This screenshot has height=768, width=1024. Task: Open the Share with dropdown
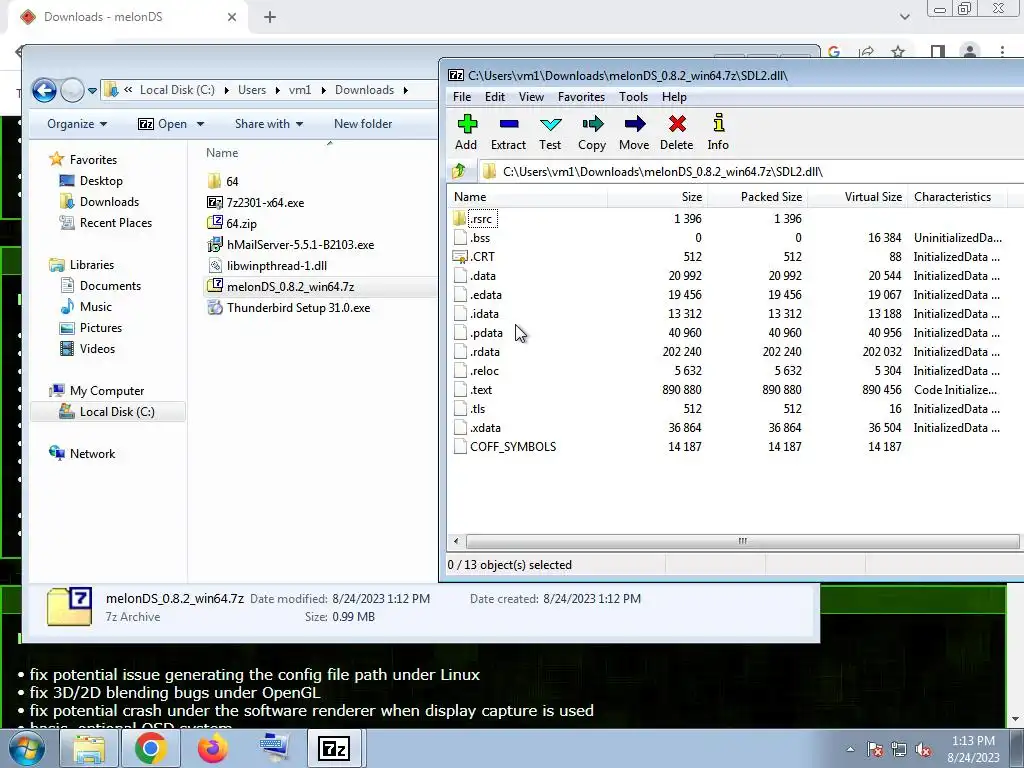[x=268, y=124]
